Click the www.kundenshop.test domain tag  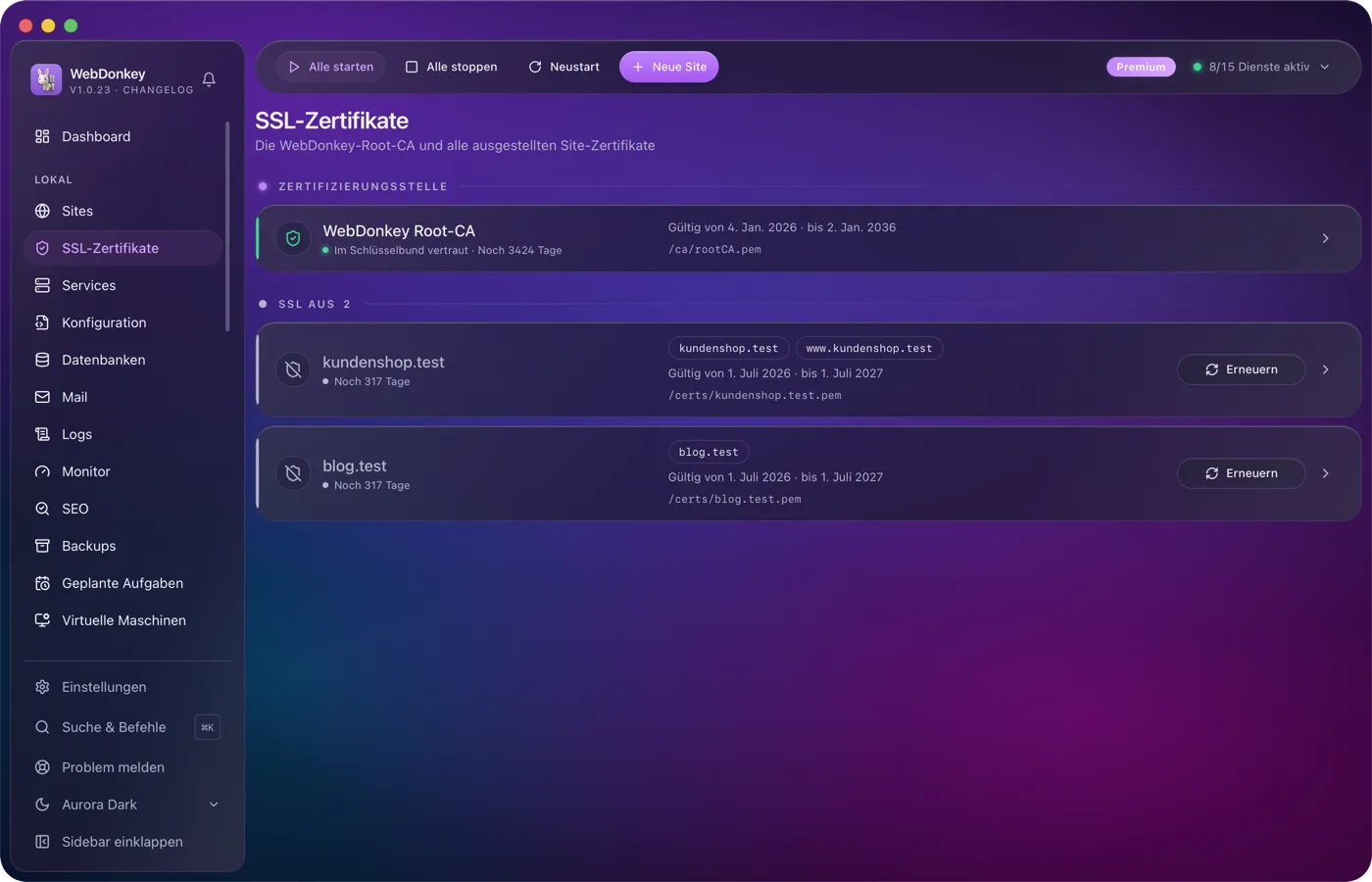point(869,348)
